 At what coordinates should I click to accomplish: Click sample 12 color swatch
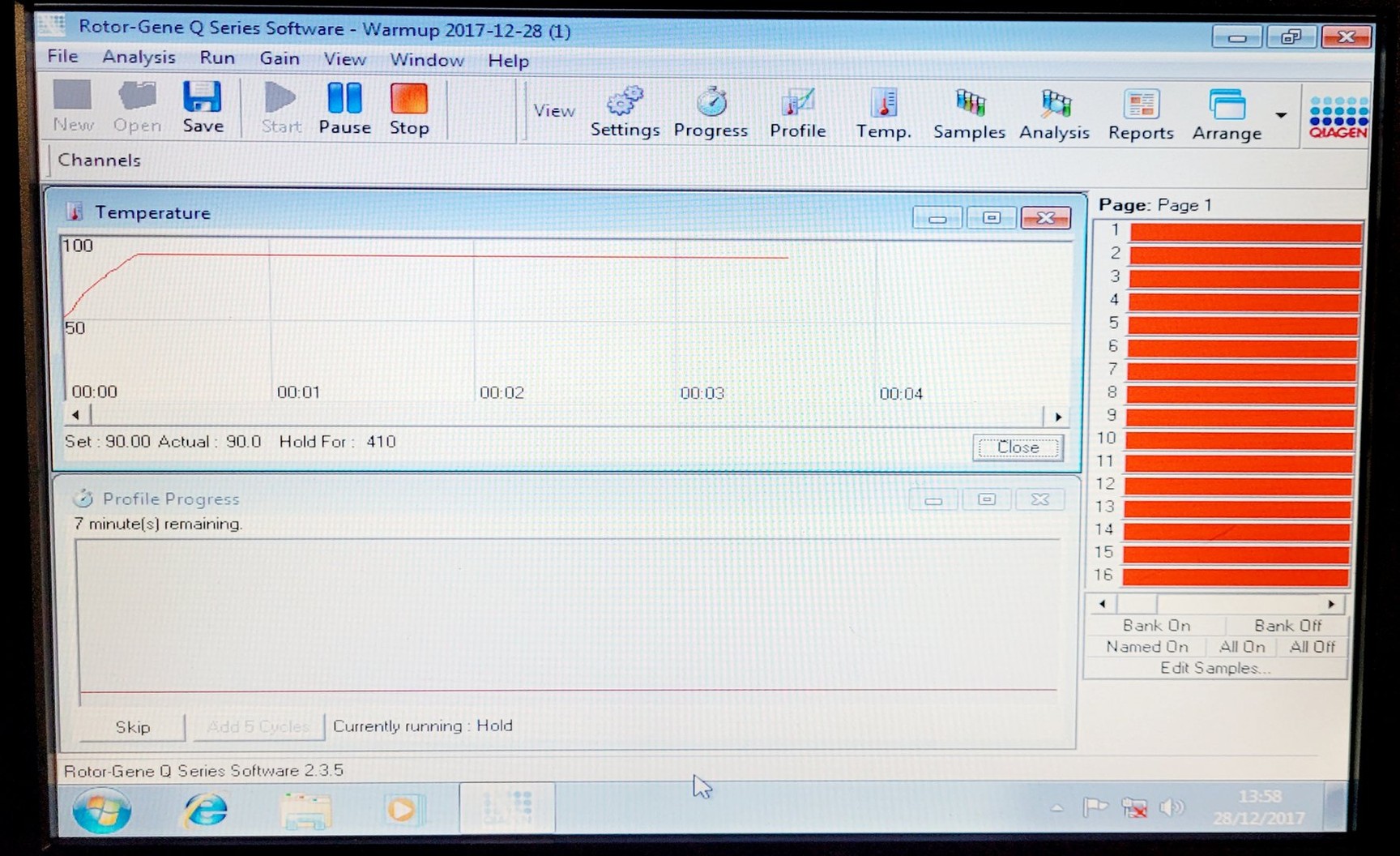1238,487
